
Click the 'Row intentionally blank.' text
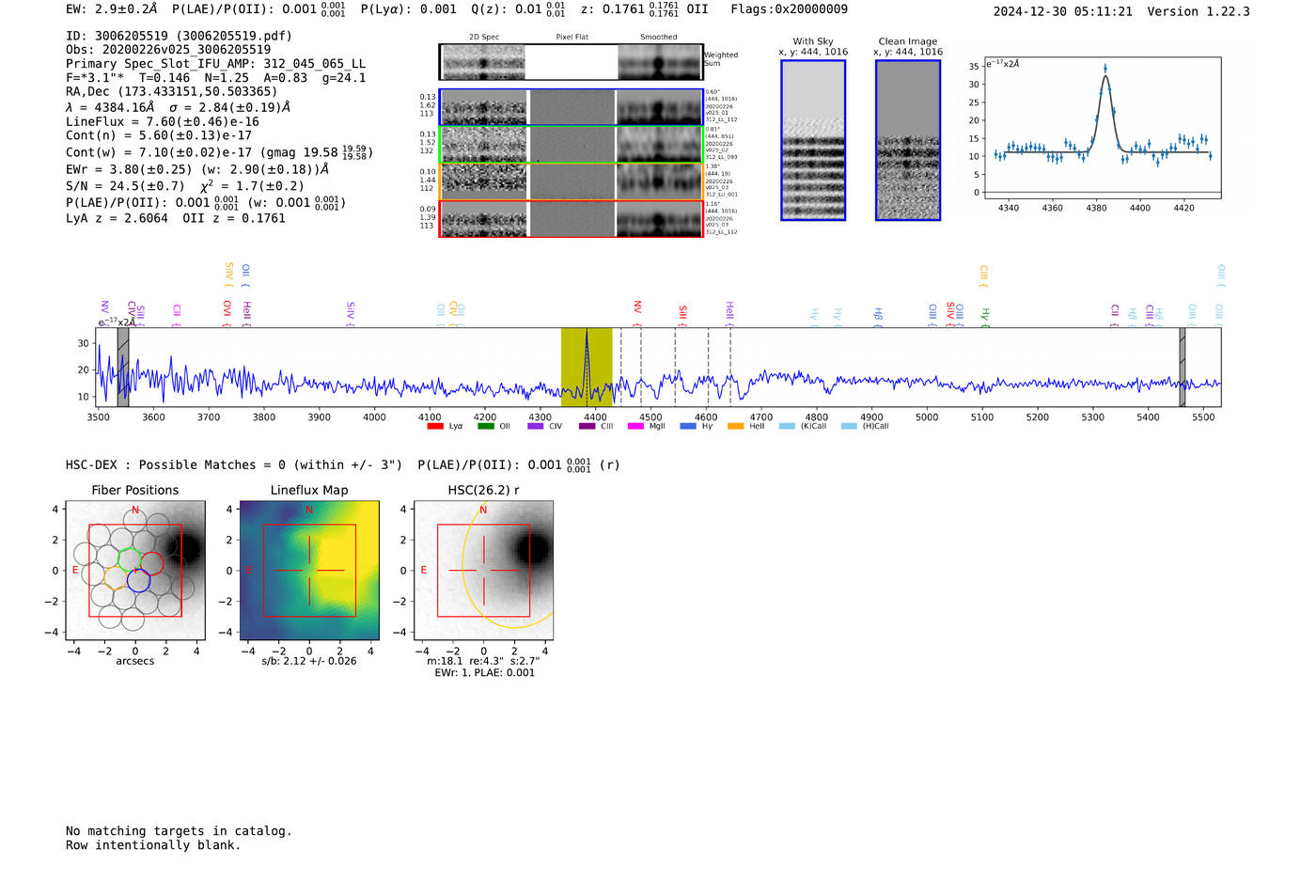[x=153, y=845]
